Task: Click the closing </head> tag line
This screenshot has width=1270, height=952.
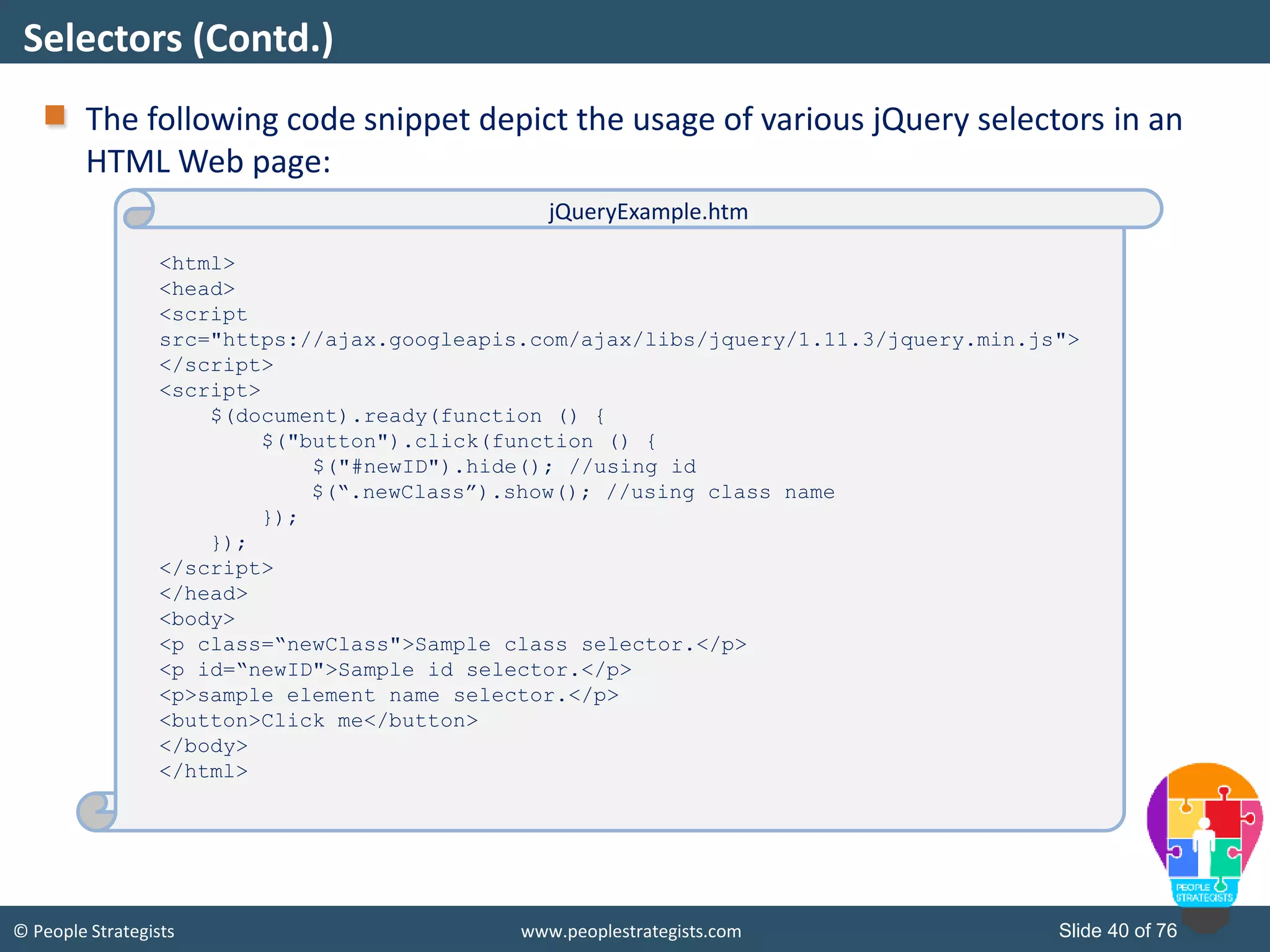Action: coord(203,594)
